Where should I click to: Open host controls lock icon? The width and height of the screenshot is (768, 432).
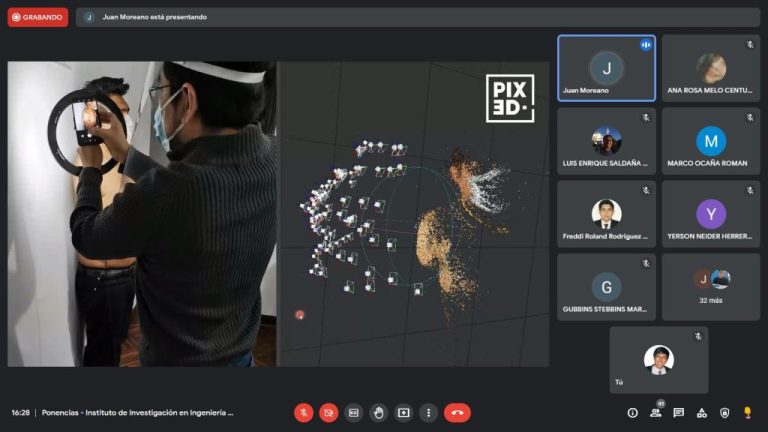725,412
